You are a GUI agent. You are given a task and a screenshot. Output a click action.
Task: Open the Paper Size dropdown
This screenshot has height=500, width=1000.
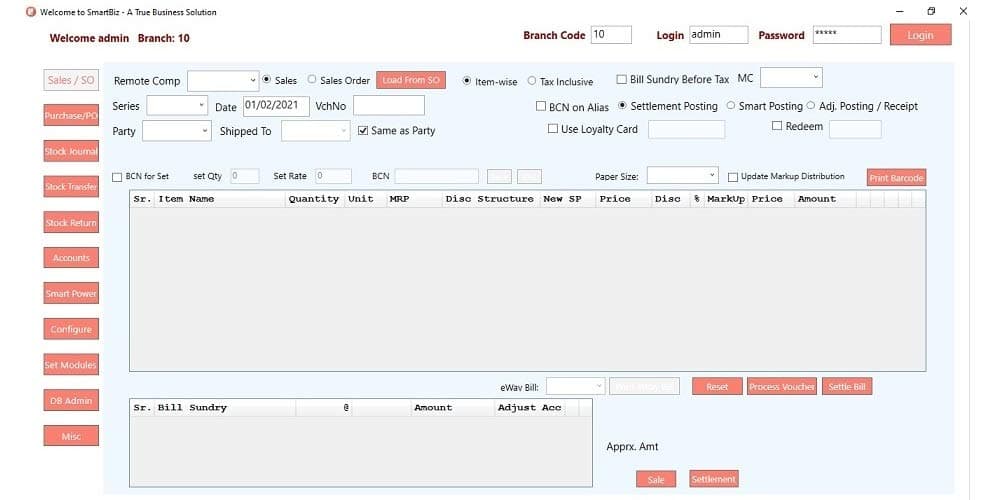coord(682,175)
